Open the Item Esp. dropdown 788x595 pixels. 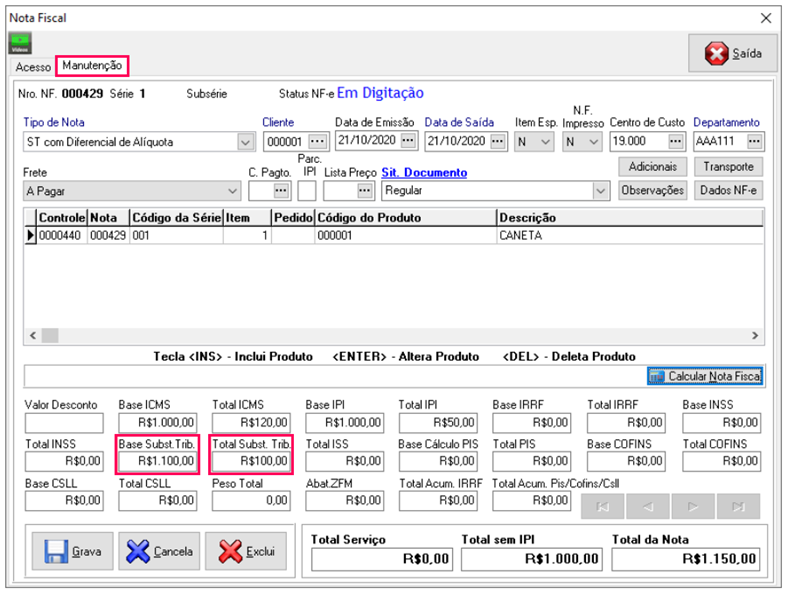545,142
